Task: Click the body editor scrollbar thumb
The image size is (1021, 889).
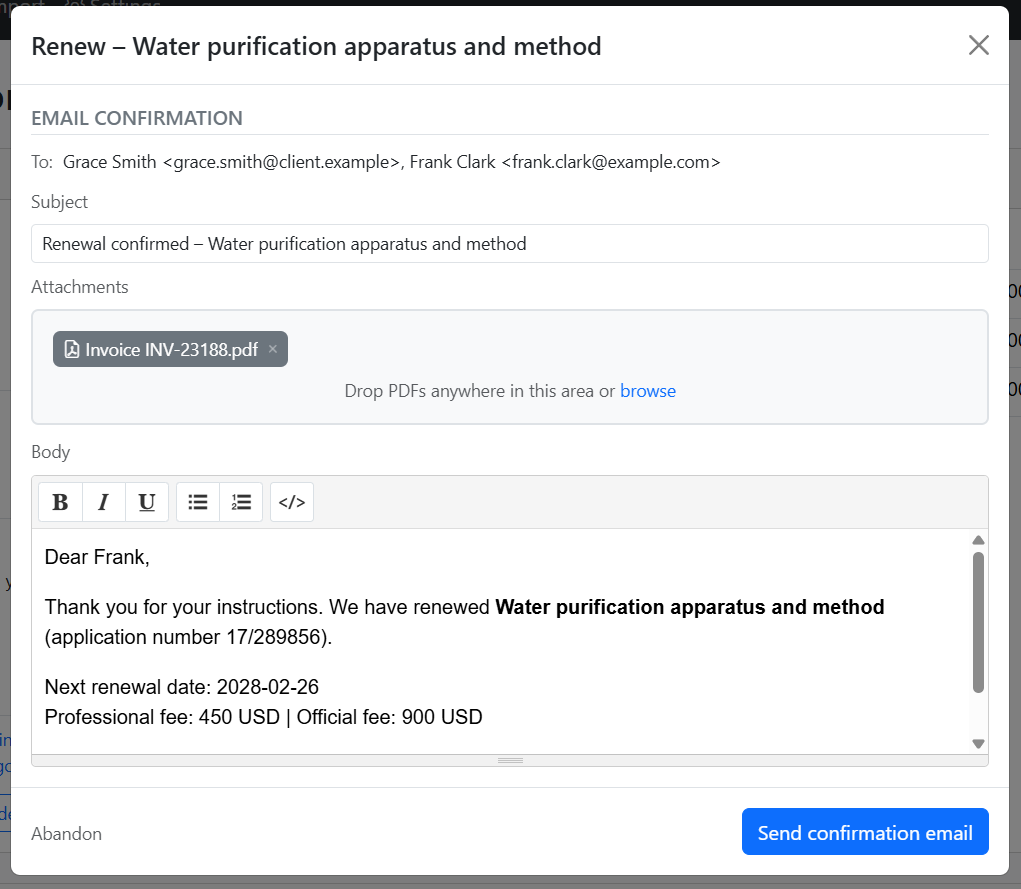Action: pos(978,620)
